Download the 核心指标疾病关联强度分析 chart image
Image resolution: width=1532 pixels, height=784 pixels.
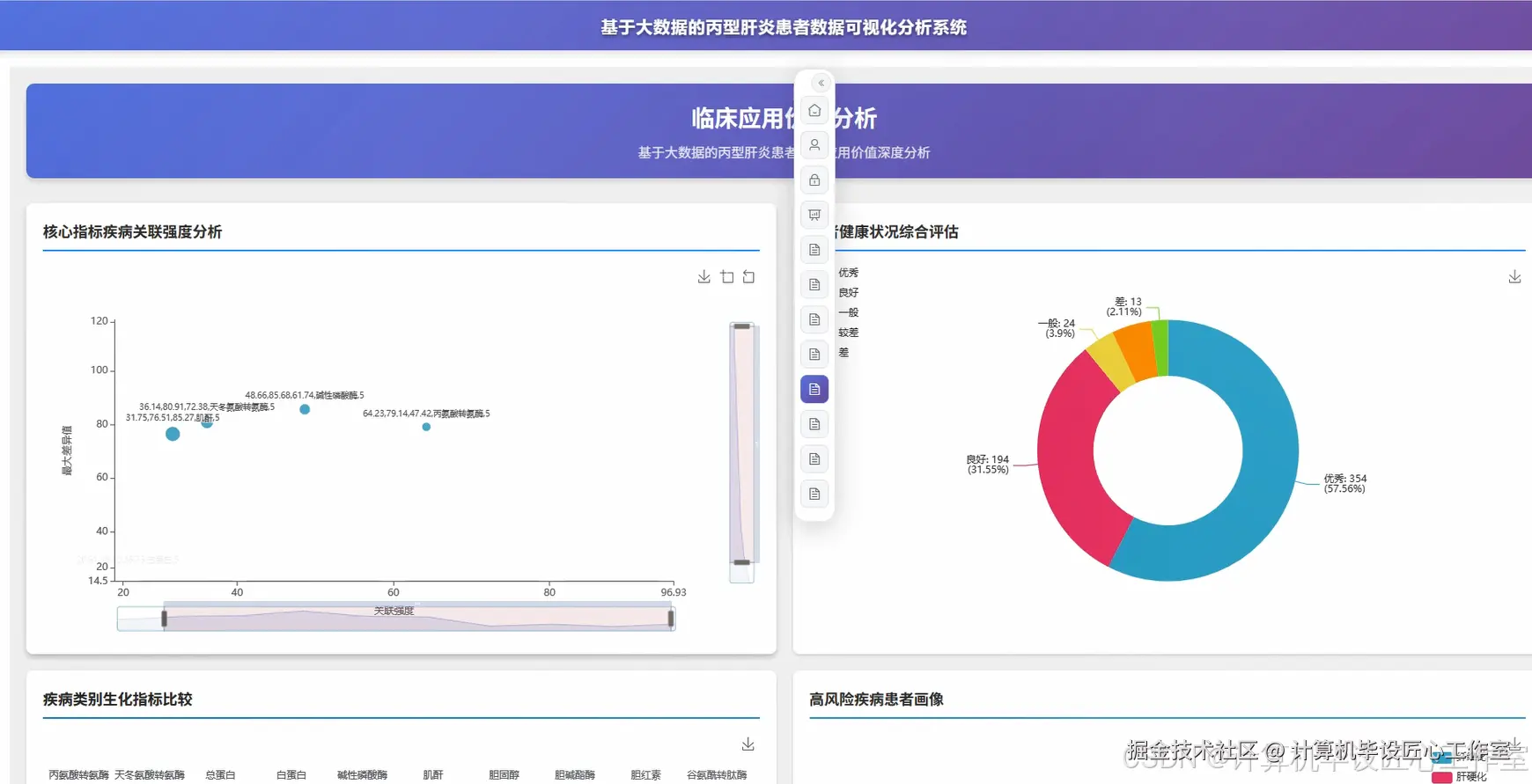tap(703, 277)
